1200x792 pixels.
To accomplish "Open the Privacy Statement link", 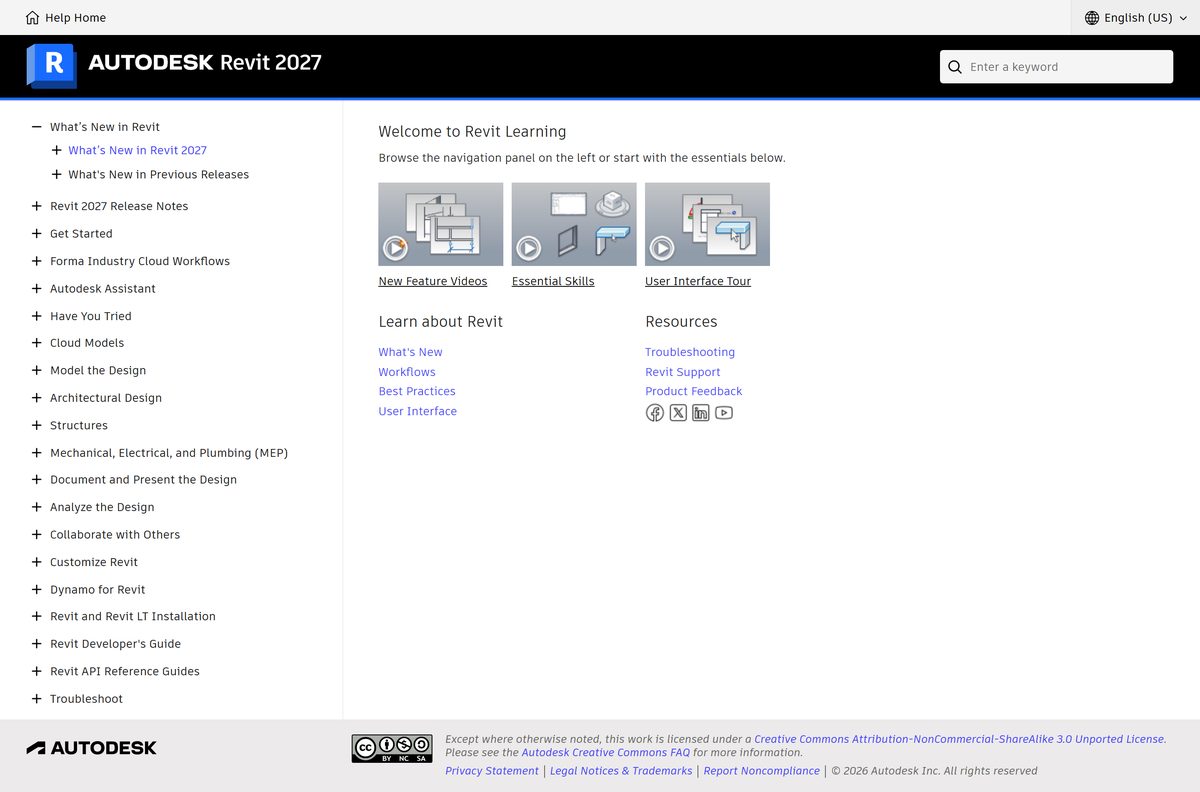I will [x=492, y=771].
